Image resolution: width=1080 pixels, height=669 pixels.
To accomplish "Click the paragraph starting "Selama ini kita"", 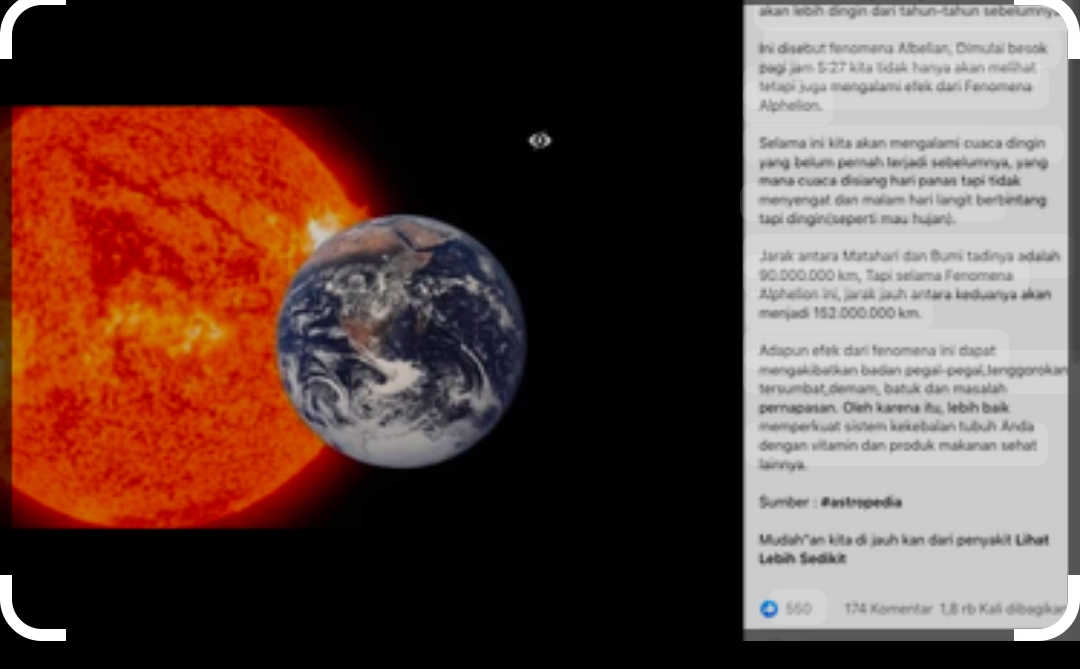I will pos(900,180).
